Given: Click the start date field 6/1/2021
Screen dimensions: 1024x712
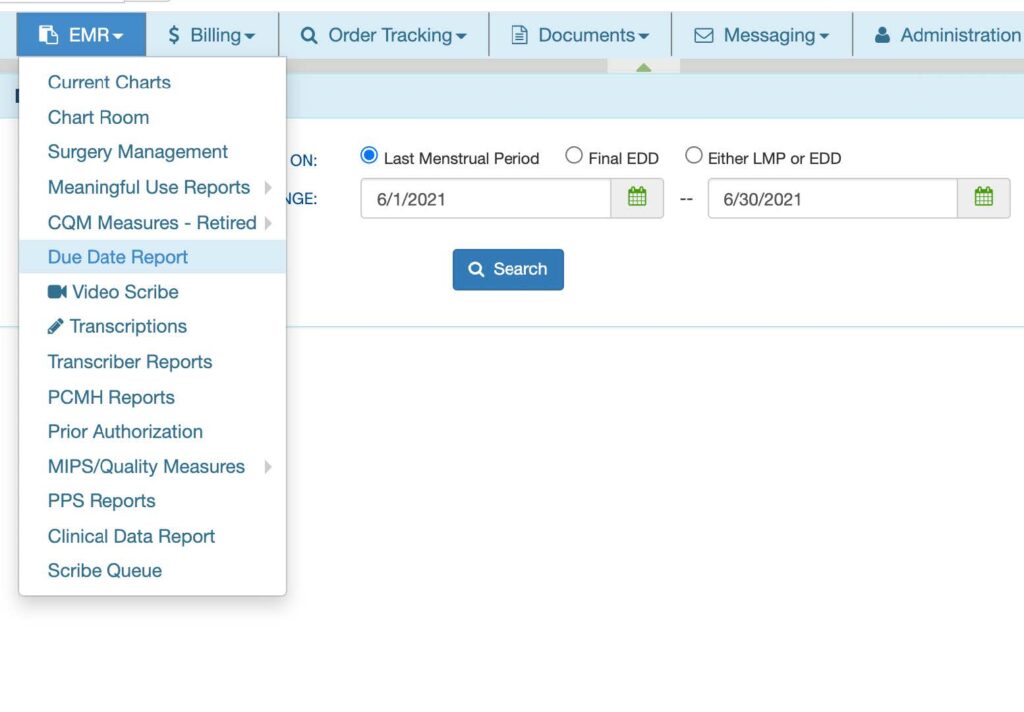Looking at the screenshot, I should coord(485,198).
